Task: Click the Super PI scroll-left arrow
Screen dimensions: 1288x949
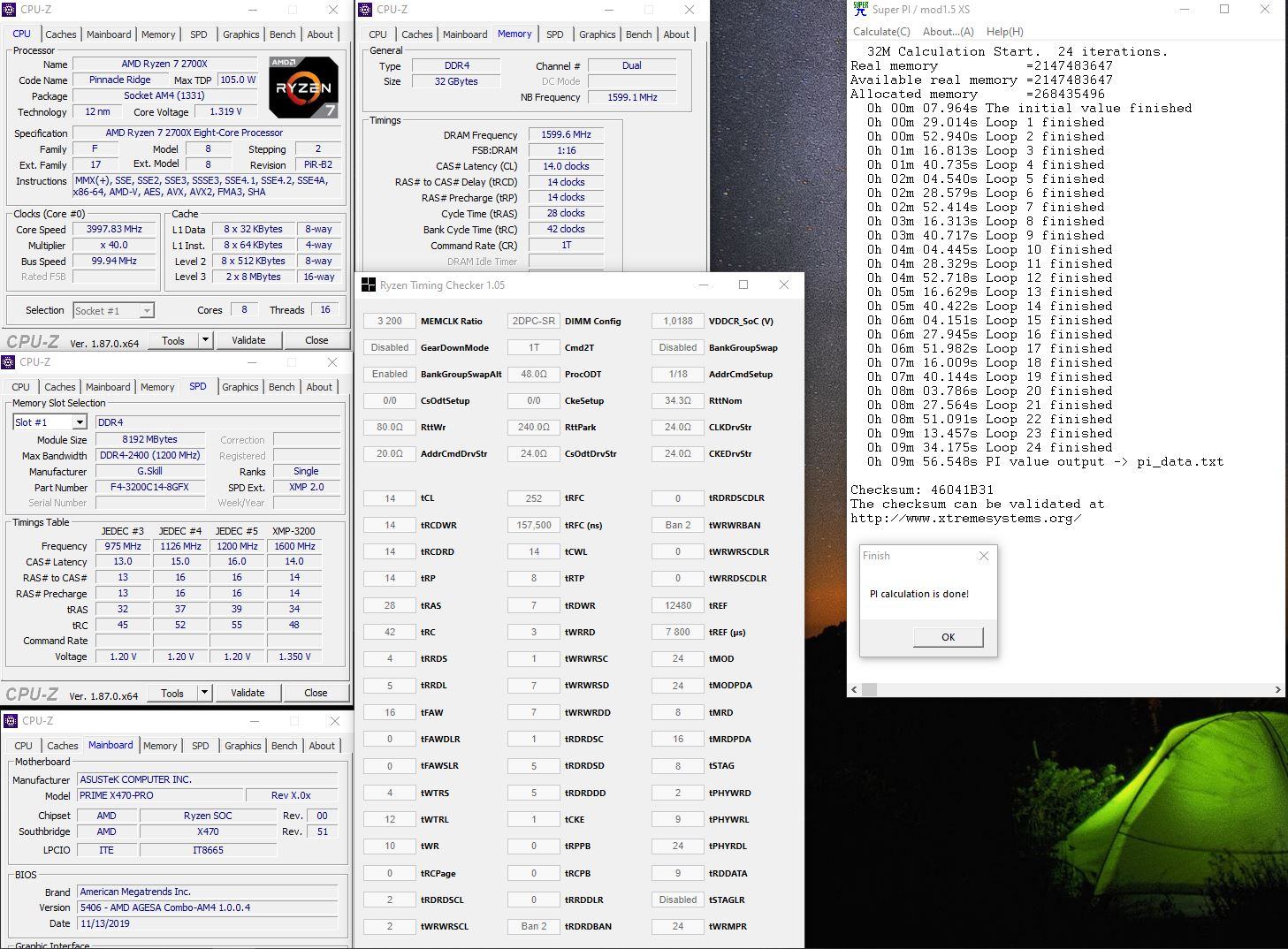Action: 854,689
